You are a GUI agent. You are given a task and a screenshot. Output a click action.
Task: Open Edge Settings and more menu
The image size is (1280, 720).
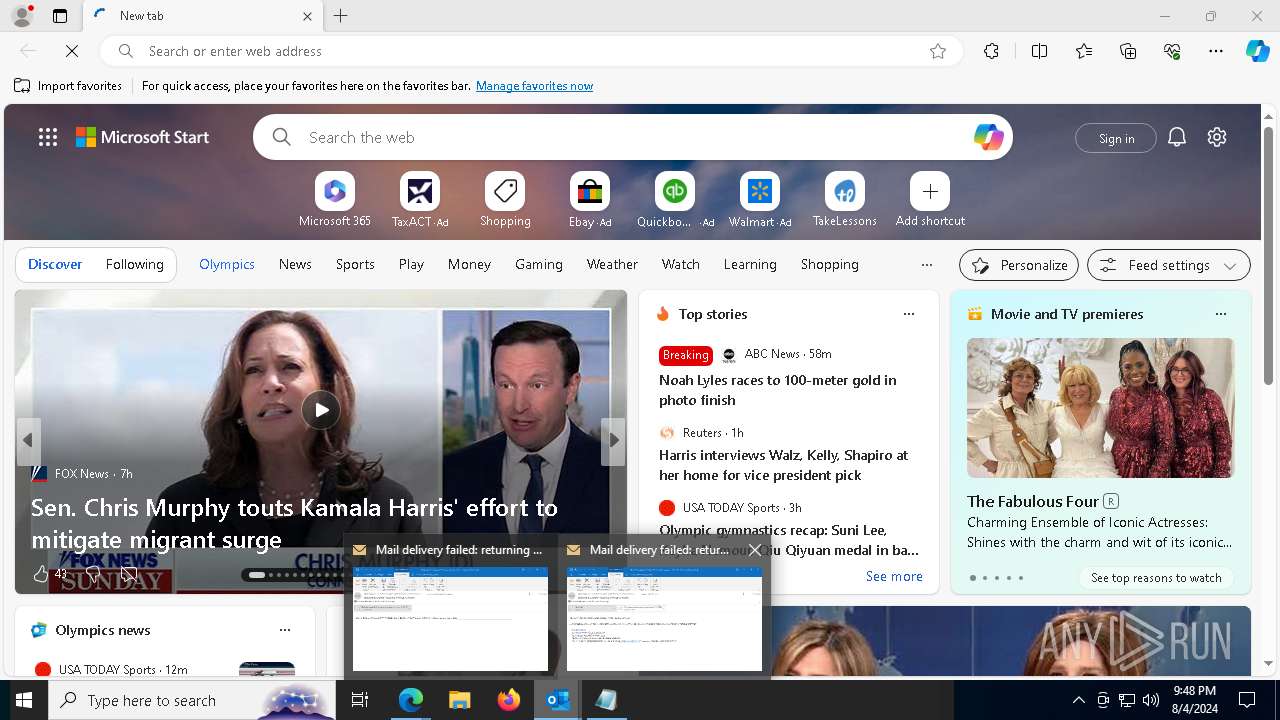(1216, 51)
